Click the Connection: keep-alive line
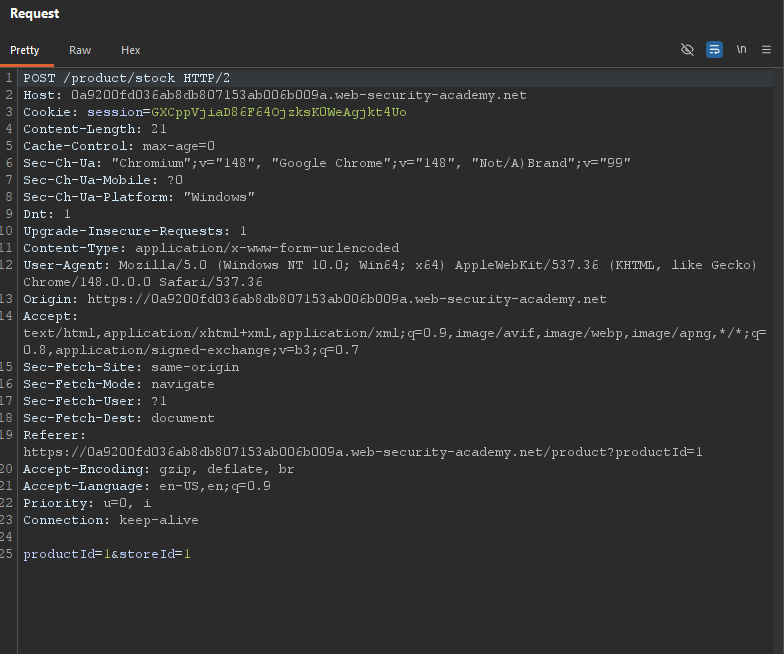This screenshot has height=654, width=784. point(111,520)
